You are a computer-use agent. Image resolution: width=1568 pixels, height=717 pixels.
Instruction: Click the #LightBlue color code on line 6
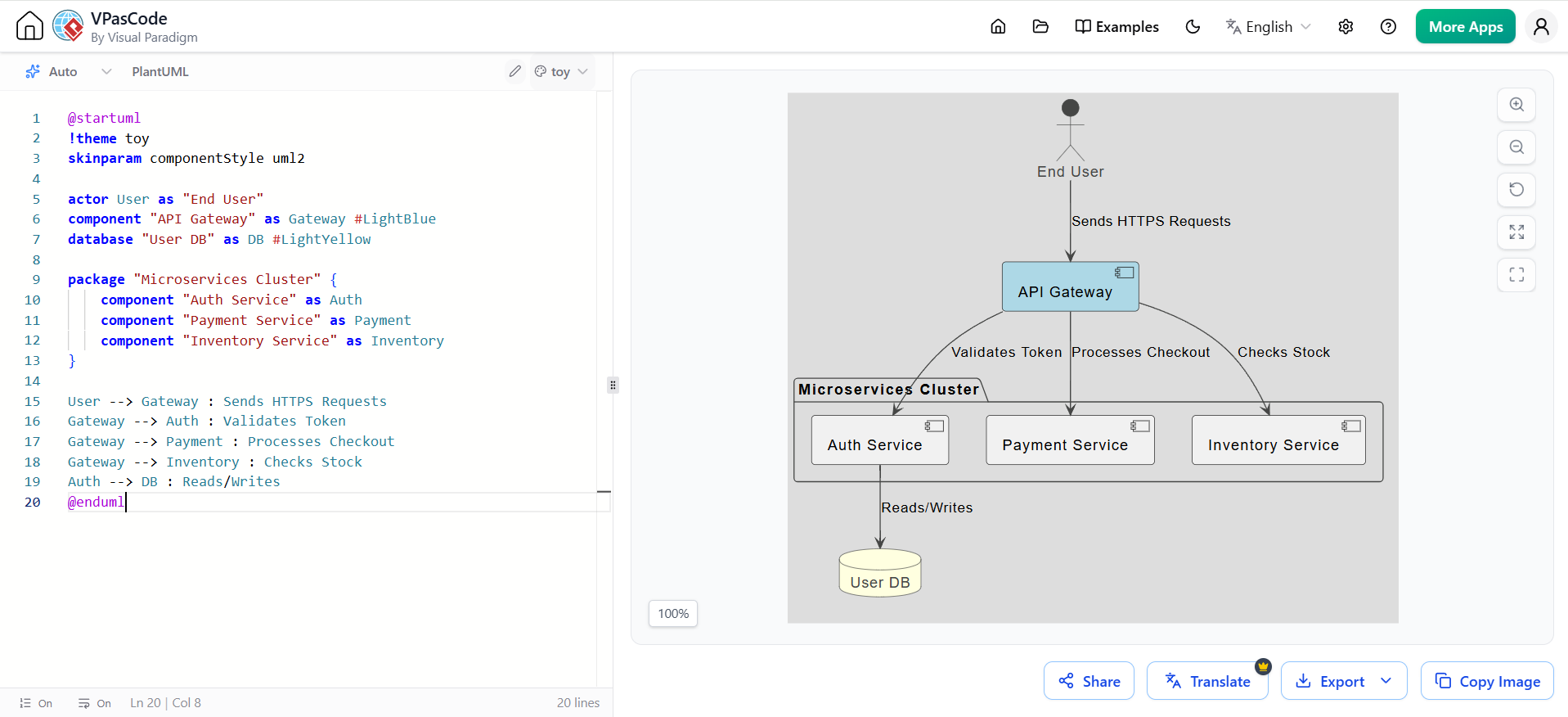pos(395,219)
